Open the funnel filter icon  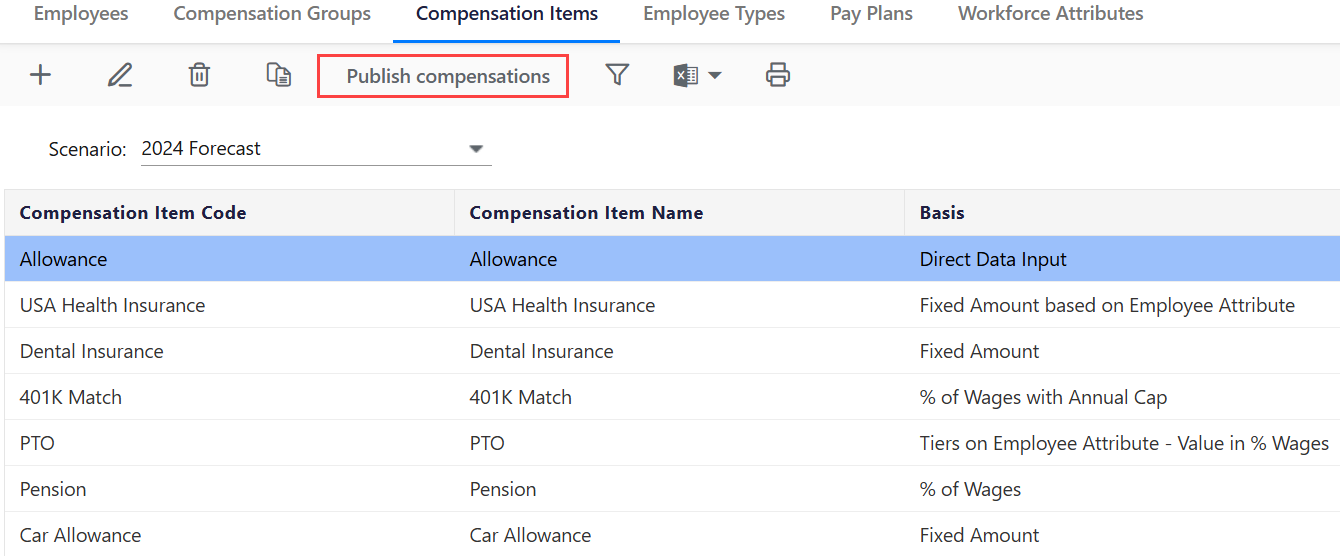click(617, 75)
